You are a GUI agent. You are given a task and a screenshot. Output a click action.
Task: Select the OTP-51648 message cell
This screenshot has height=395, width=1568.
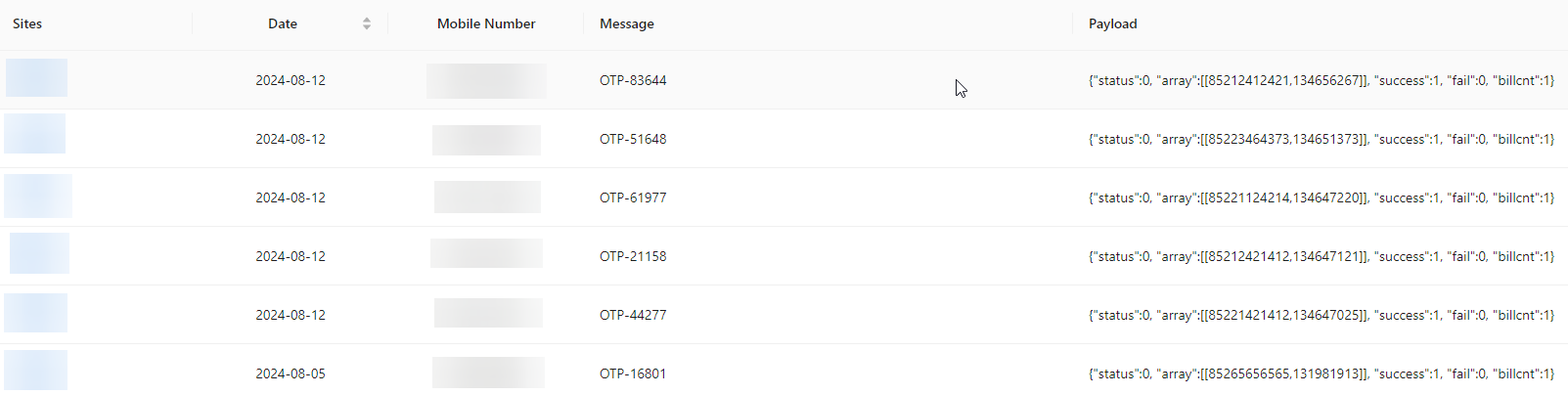(633, 139)
